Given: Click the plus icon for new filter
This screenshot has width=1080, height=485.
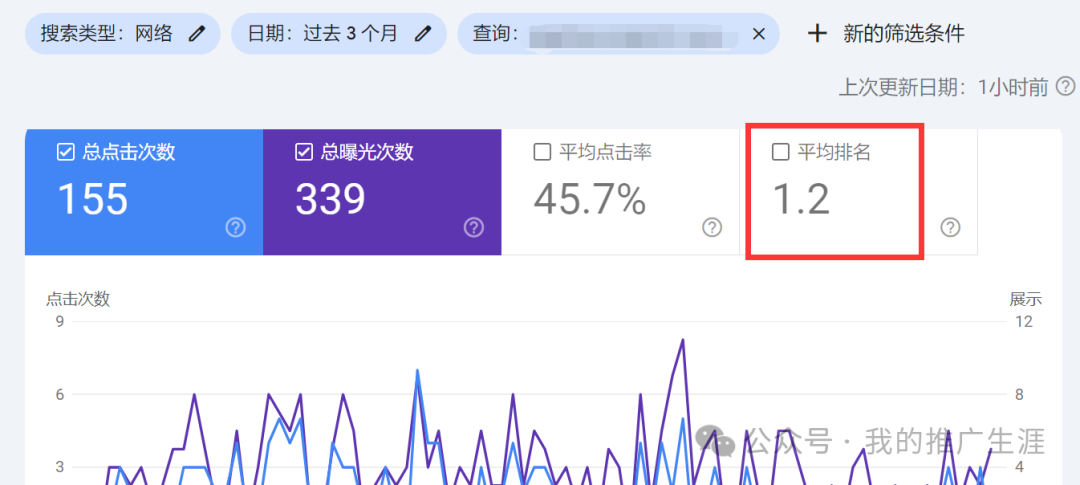Looking at the screenshot, I should coord(817,33).
